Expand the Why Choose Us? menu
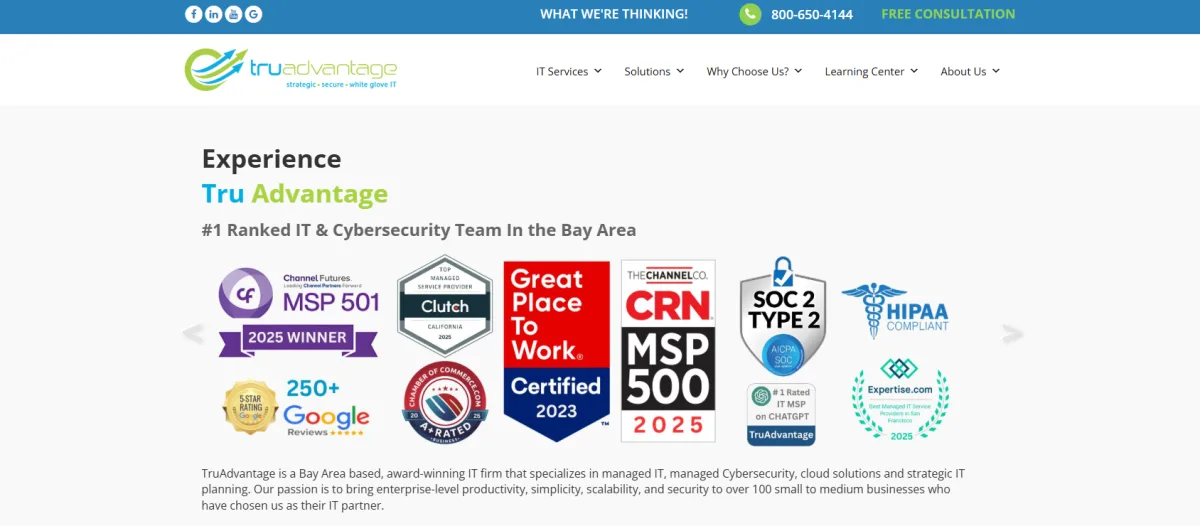 (x=755, y=71)
